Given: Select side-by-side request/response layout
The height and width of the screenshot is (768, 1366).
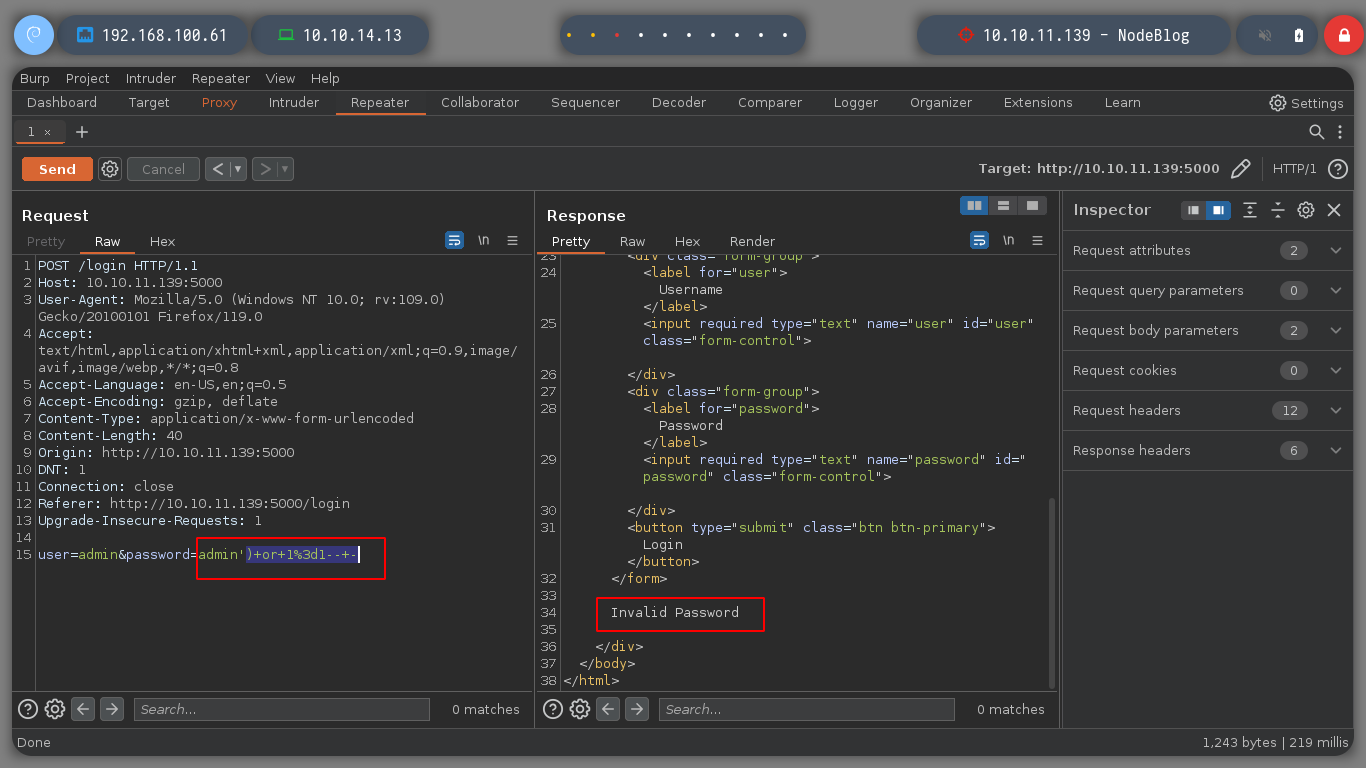Looking at the screenshot, I should 974,205.
